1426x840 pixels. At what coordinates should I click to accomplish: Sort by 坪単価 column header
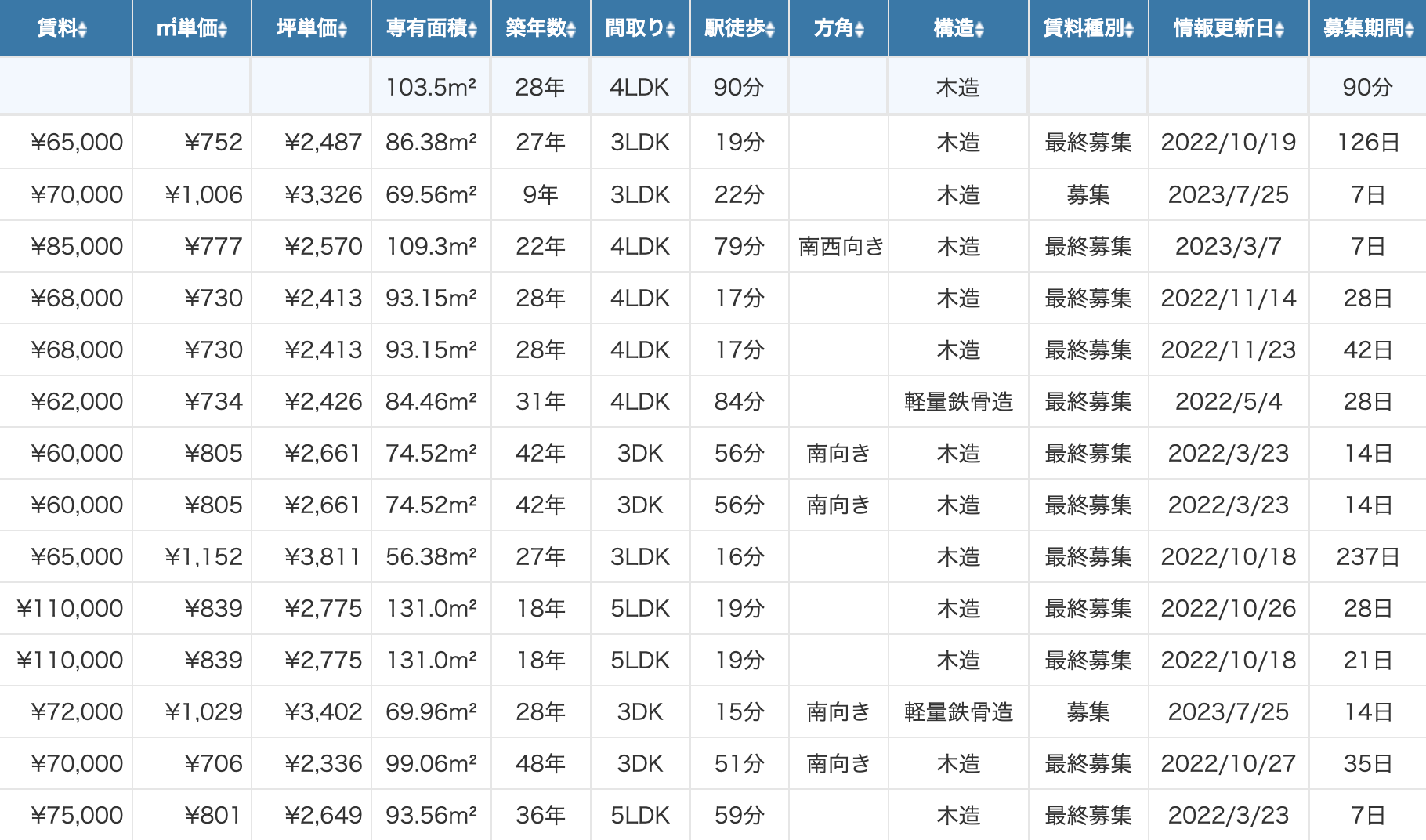(311, 28)
